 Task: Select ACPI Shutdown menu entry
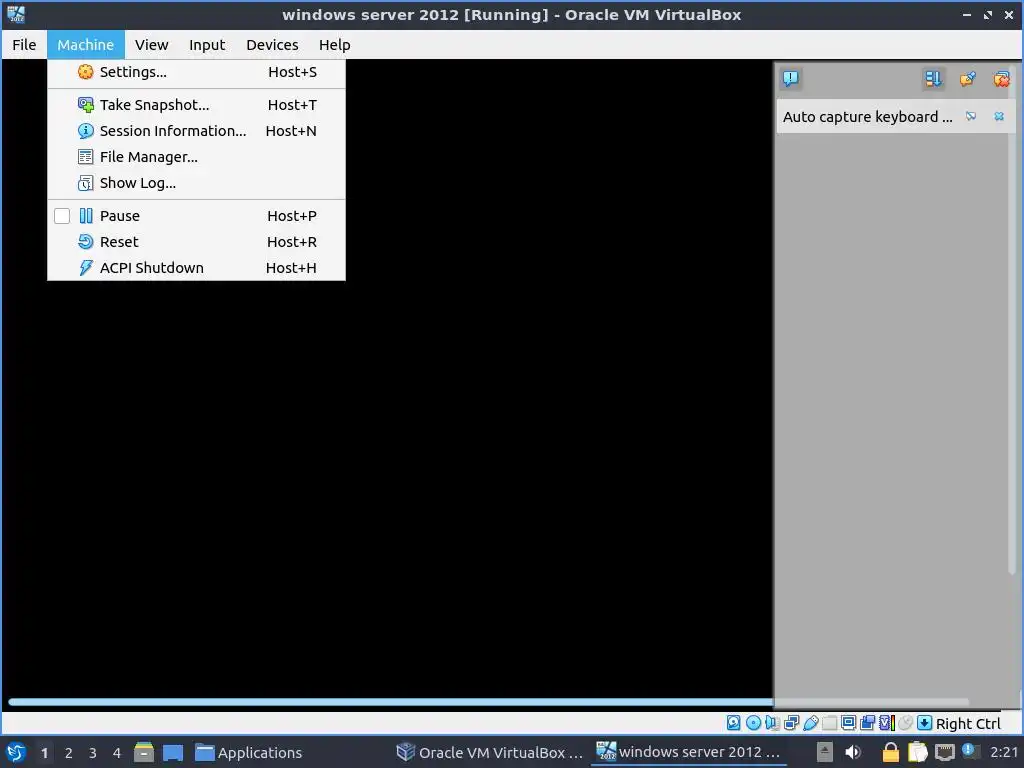tap(196, 268)
